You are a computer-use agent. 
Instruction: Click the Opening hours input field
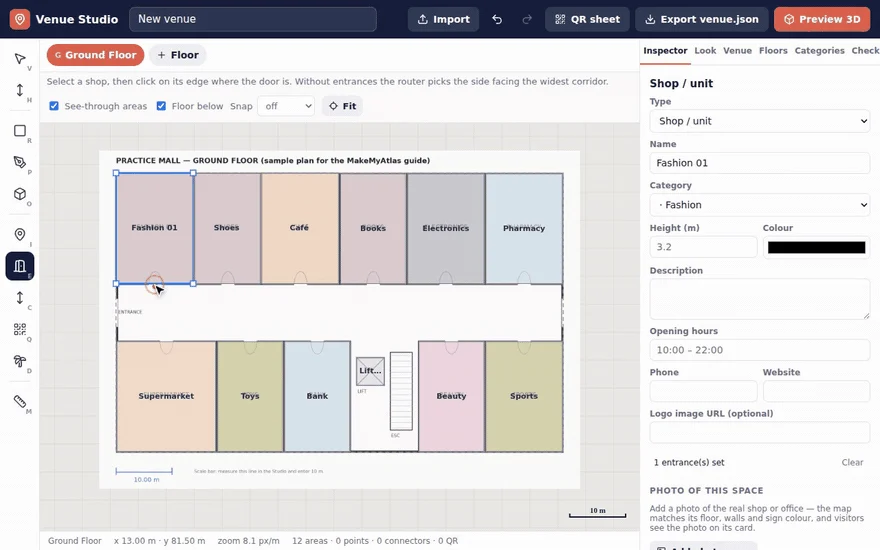(759, 350)
